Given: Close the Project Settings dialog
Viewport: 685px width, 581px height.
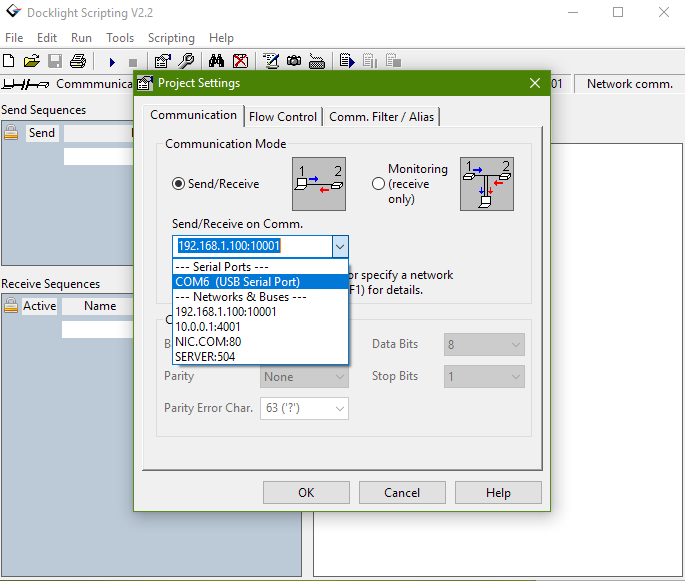Looking at the screenshot, I should tap(535, 83).
